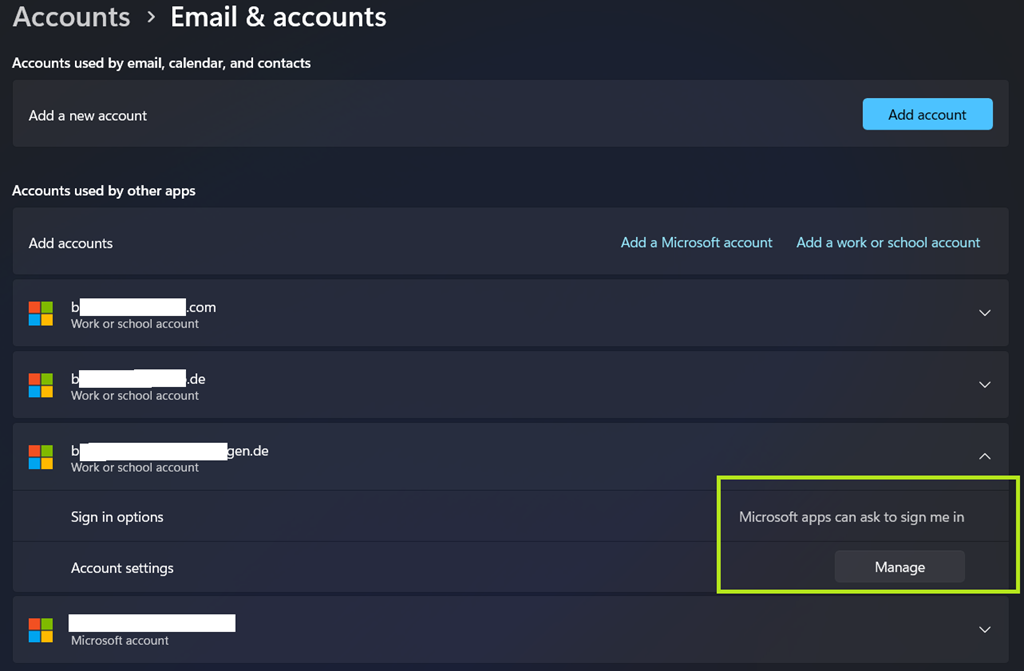Click the Email & accounts page title
Image resolution: width=1024 pixels, height=671 pixels.
[278, 17]
